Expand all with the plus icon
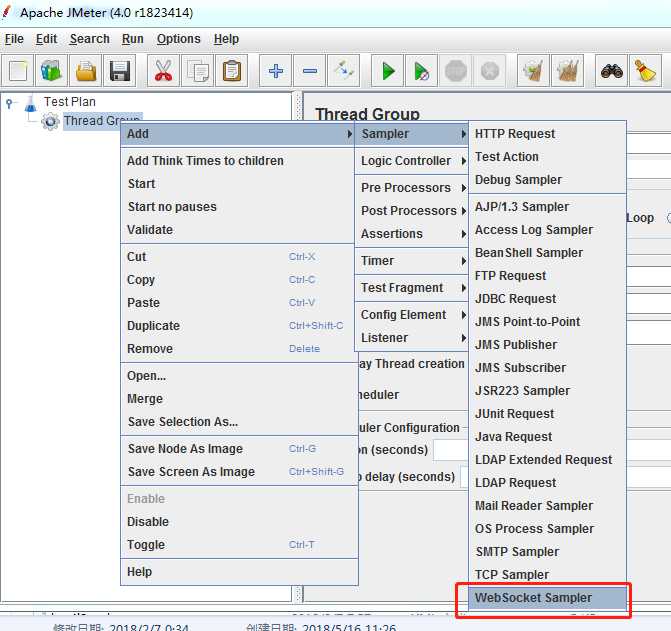The image size is (671, 631). [276, 71]
